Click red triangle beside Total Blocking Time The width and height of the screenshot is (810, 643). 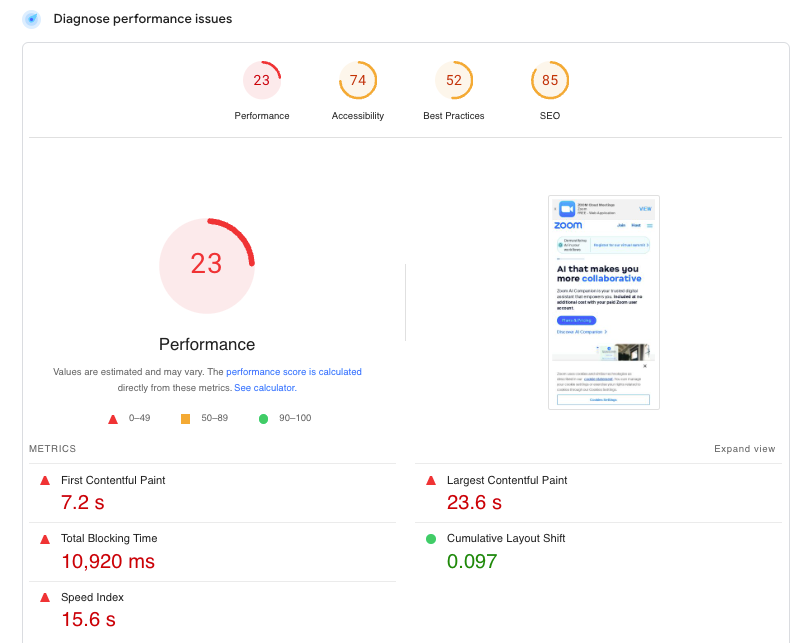[x=45, y=539]
